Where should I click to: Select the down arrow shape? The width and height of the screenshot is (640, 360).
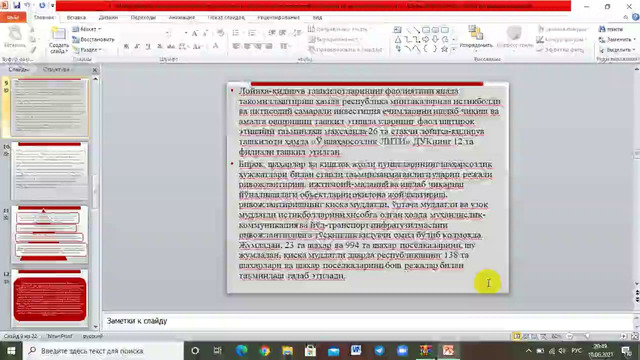tap(435, 39)
